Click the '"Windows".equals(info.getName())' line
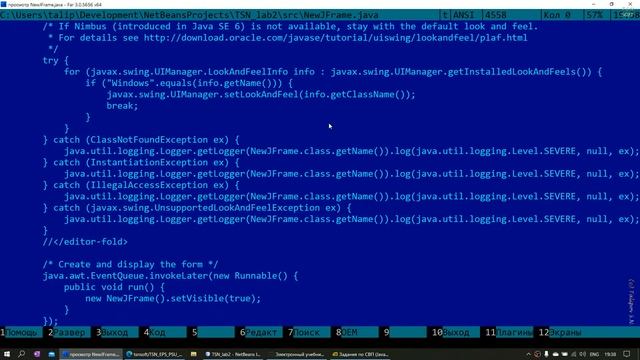Image resolution: width=640 pixels, height=360 pixels. tap(189, 83)
